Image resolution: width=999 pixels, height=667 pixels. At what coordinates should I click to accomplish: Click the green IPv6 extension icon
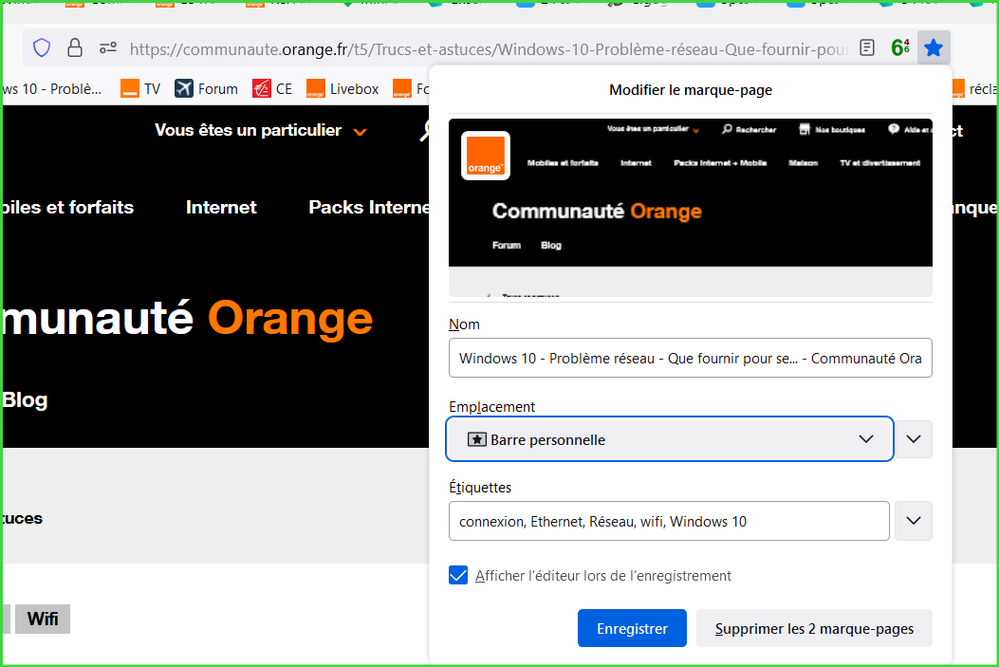tap(900, 48)
